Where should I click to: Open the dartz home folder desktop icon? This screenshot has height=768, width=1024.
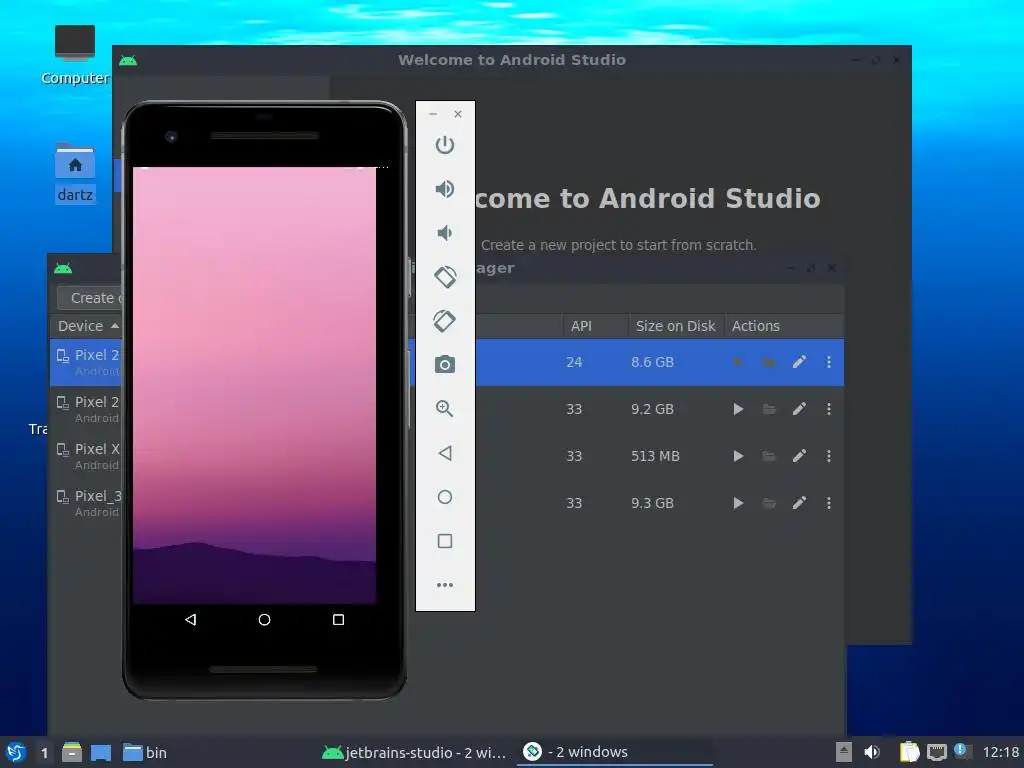pyautogui.click(x=75, y=173)
